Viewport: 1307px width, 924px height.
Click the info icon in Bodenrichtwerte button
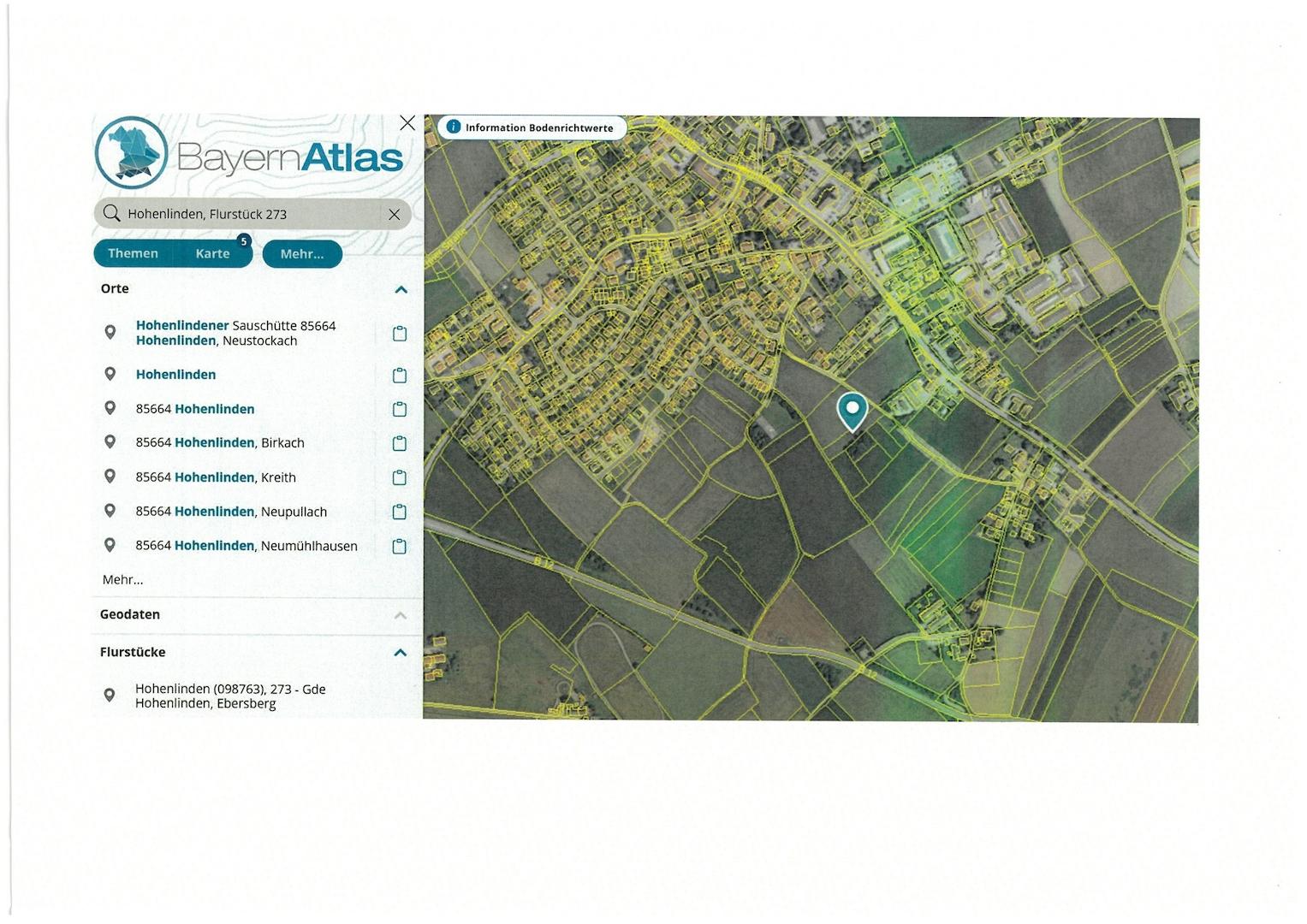point(454,127)
